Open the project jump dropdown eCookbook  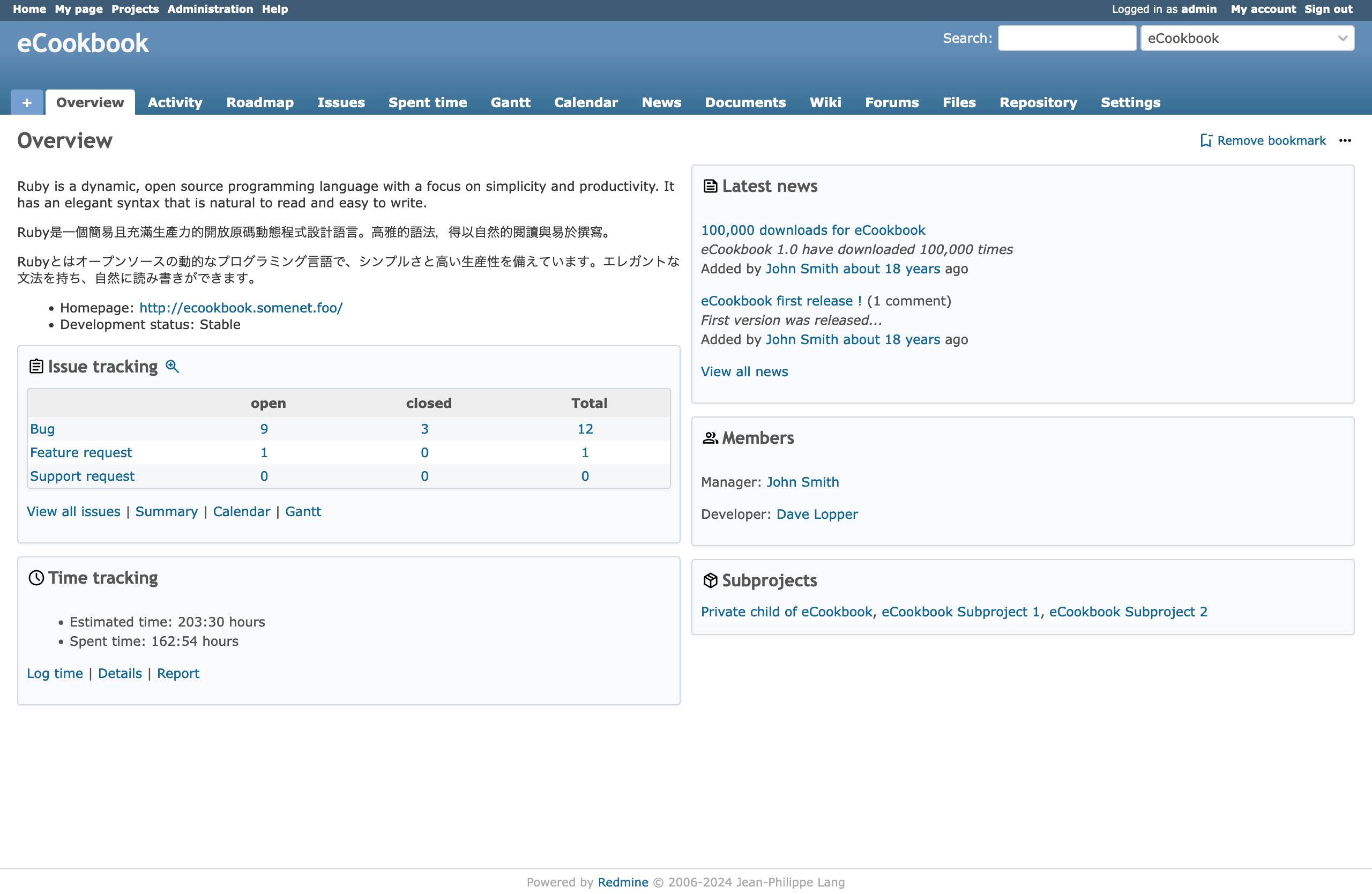[1247, 38]
